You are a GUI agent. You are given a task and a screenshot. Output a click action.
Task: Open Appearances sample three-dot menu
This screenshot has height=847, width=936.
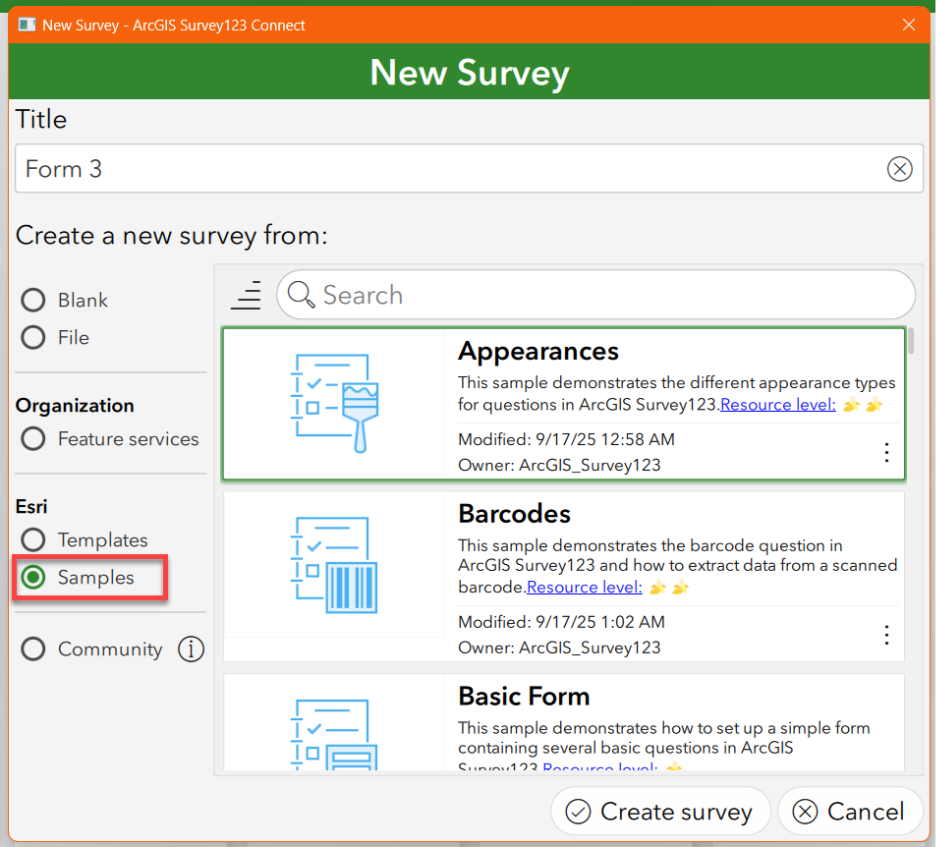click(x=886, y=452)
